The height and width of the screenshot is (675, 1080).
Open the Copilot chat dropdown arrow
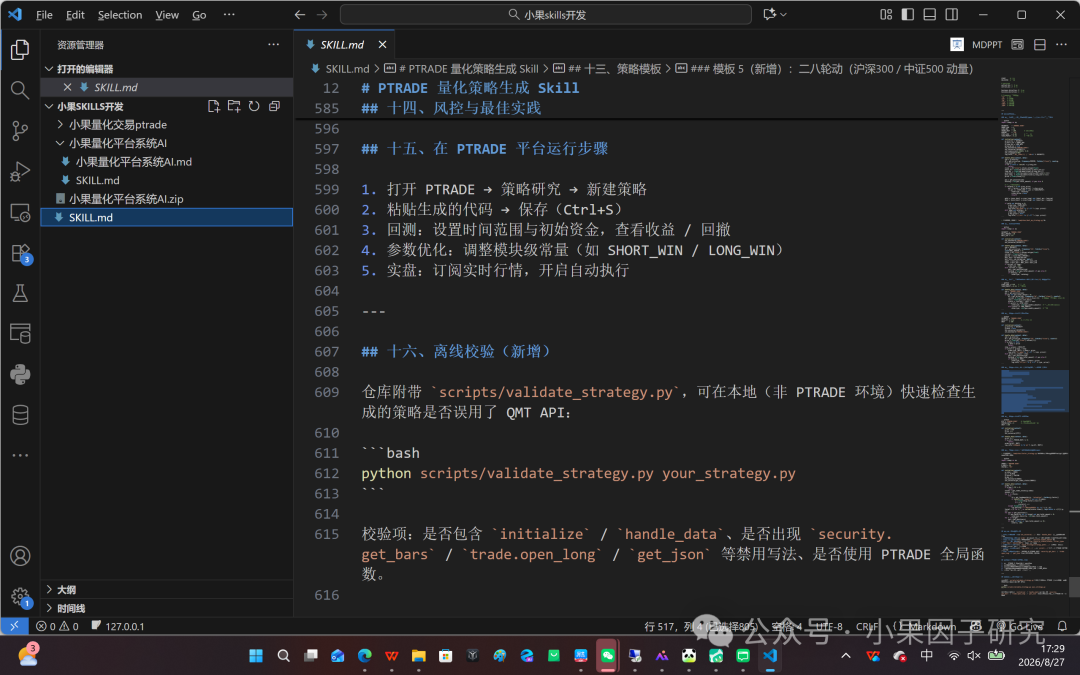point(783,14)
